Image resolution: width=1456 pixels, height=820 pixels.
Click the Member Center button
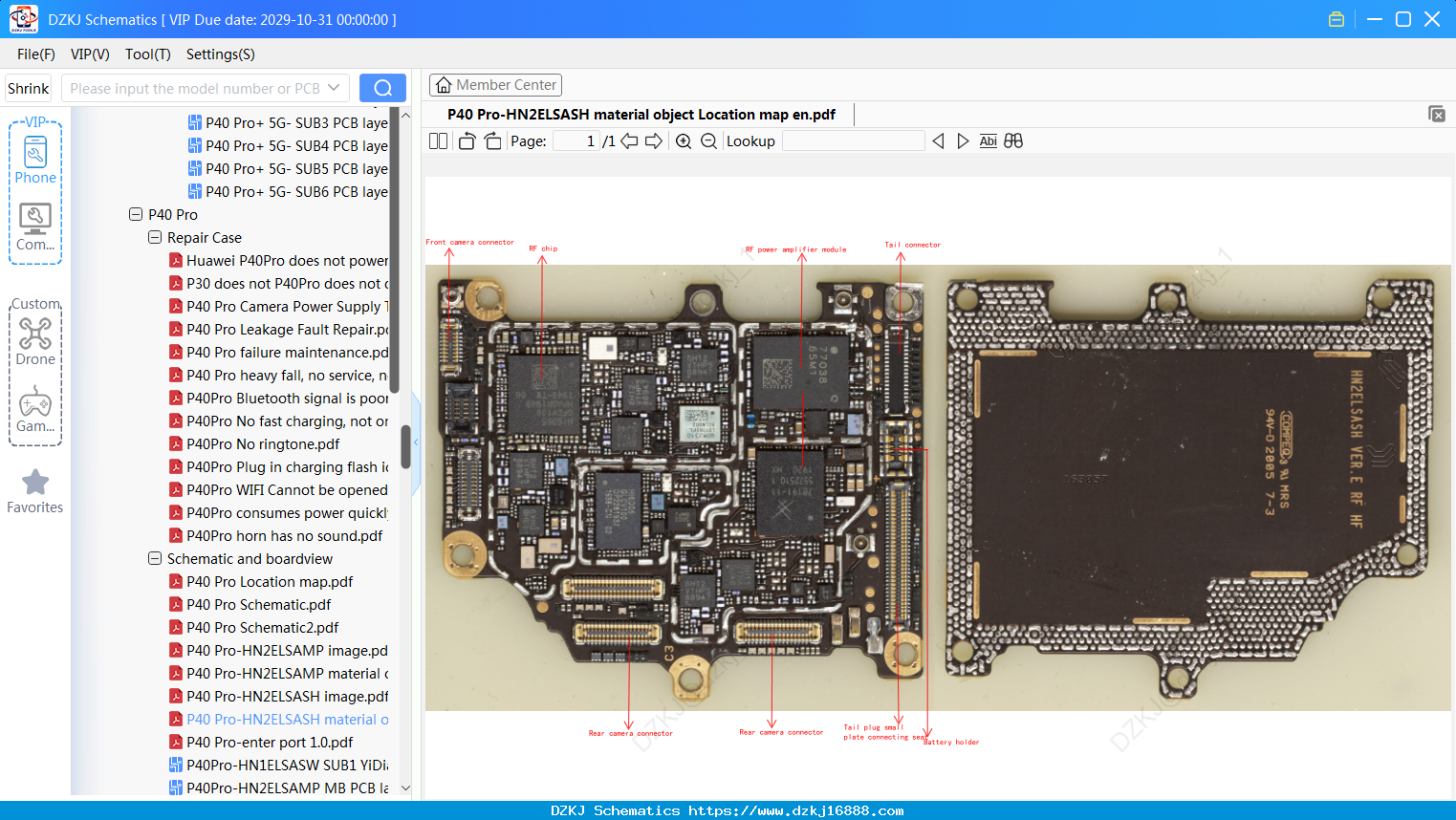(495, 85)
